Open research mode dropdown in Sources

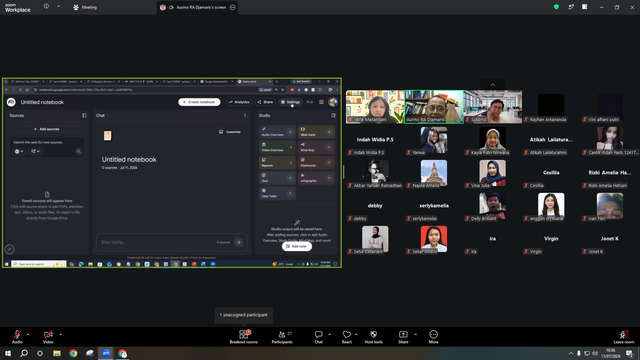coord(36,151)
